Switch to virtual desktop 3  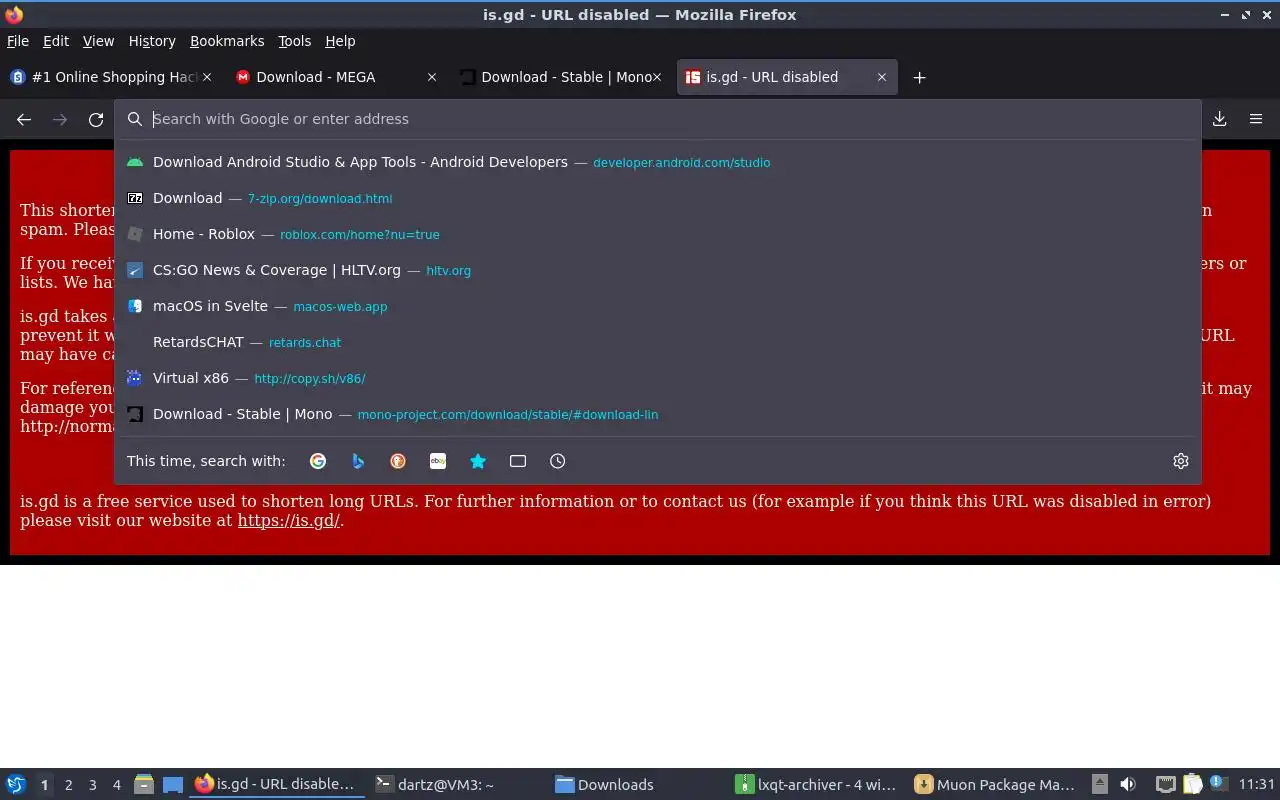[92, 785]
